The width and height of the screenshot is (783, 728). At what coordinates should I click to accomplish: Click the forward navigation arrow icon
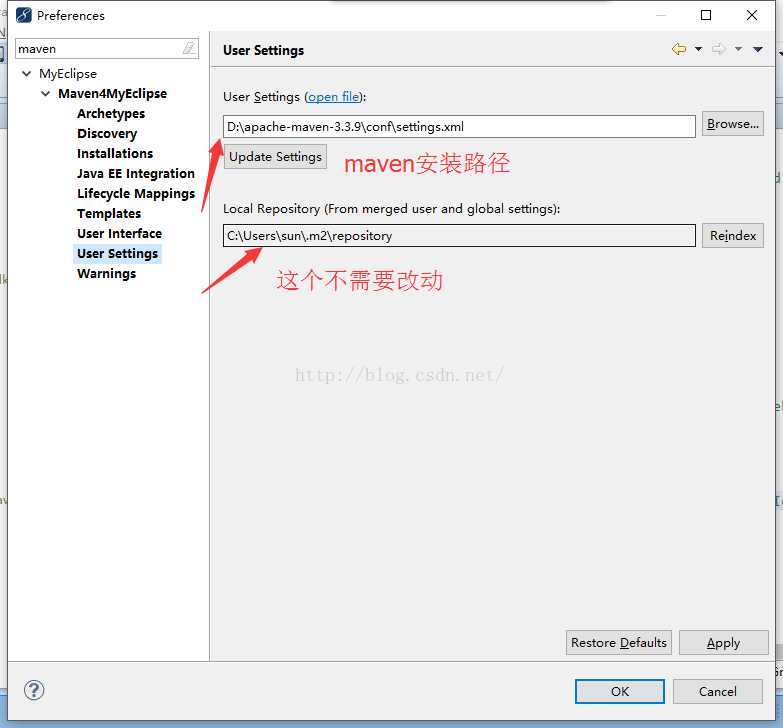[719, 49]
